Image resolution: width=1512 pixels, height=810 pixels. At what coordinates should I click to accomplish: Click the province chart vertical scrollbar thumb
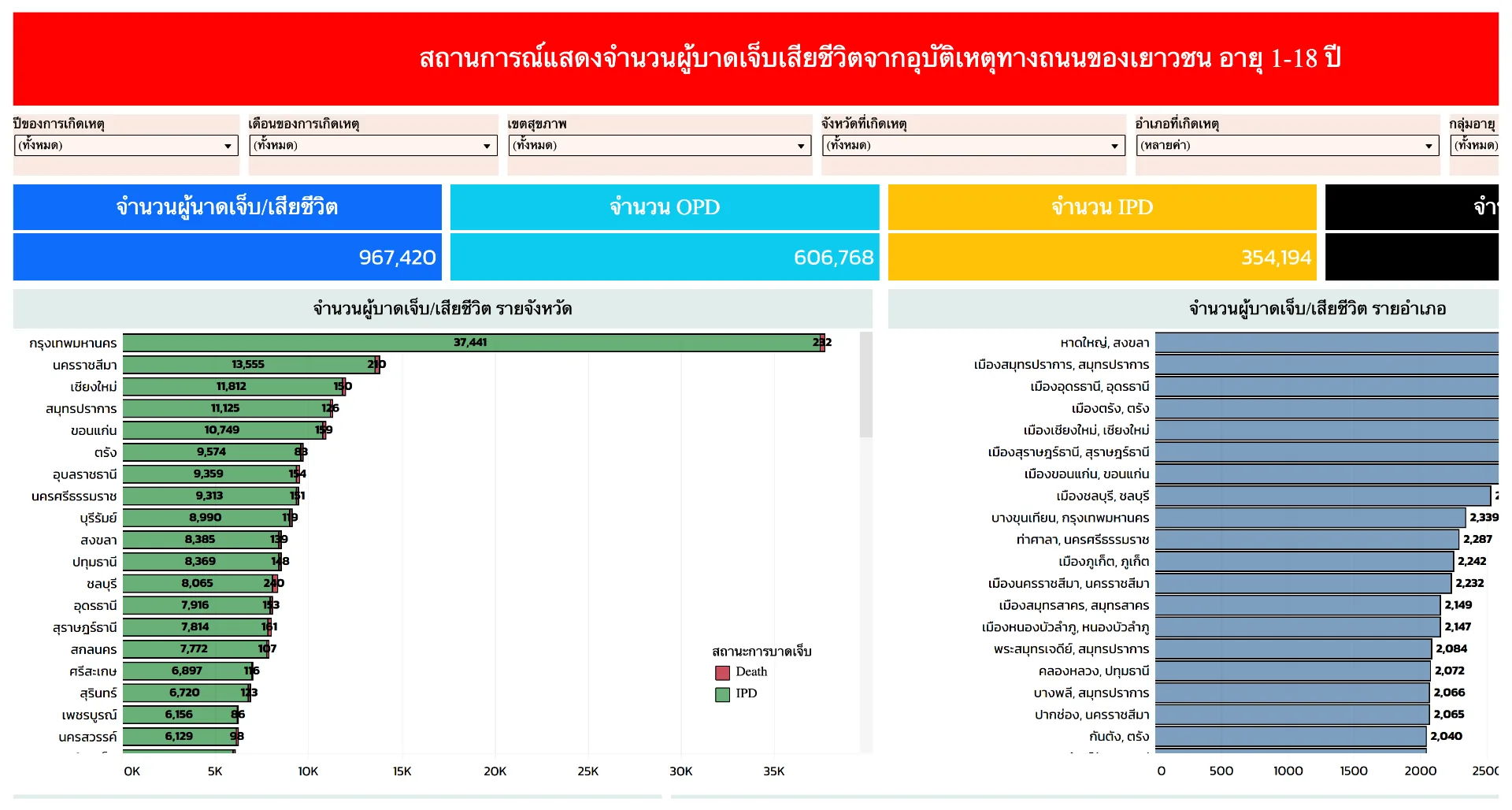866,385
